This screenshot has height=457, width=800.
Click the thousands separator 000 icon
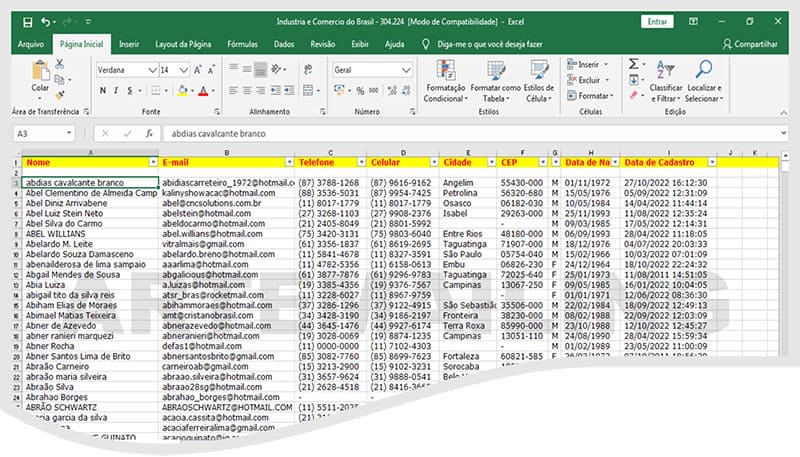[x=374, y=91]
